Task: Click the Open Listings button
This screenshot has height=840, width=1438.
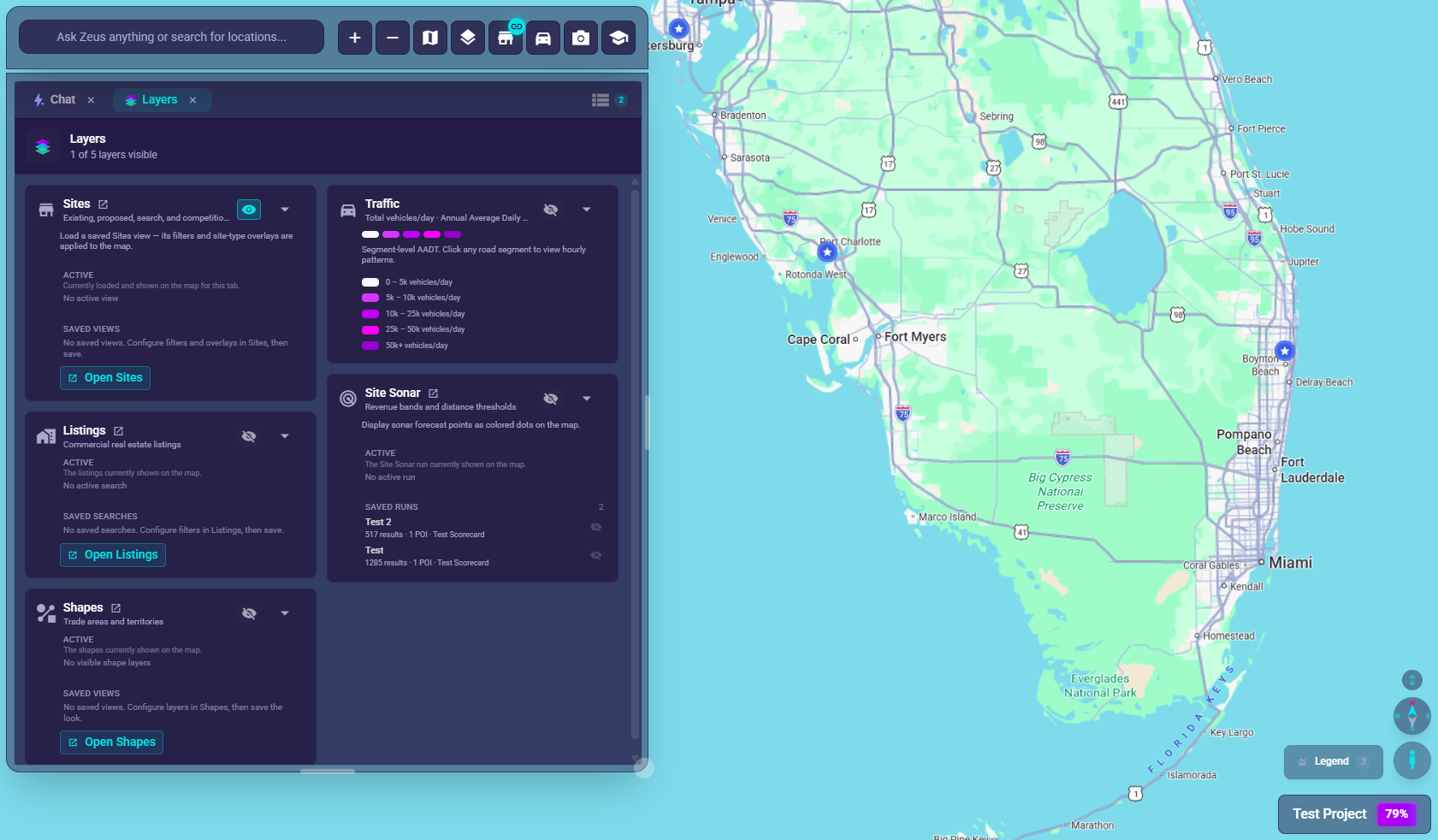Action: (113, 555)
